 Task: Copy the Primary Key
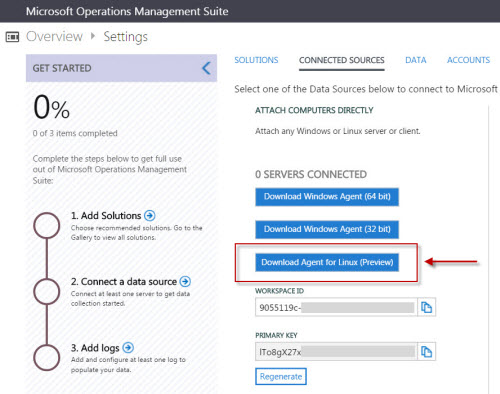pyautogui.click(x=426, y=351)
